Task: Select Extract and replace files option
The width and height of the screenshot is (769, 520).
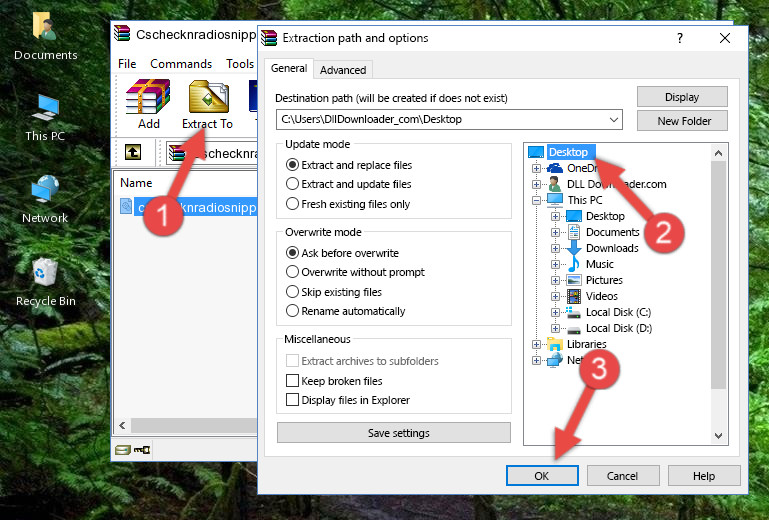Action: 349,165
